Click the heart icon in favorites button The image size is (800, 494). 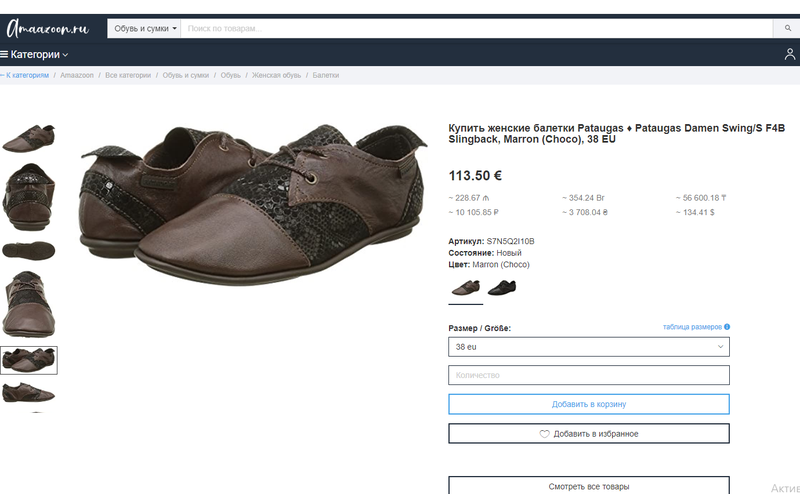point(545,434)
